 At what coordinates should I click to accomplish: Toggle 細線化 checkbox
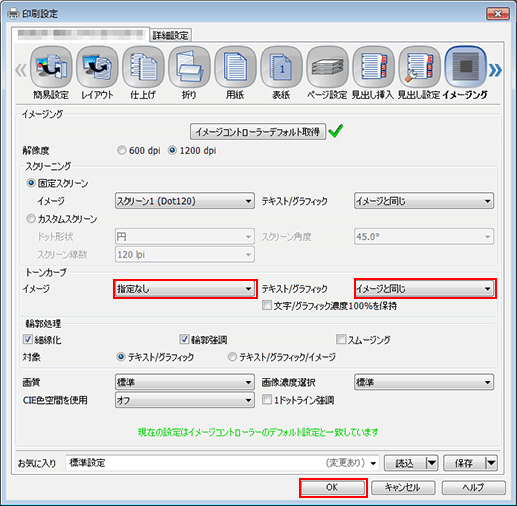point(28,339)
